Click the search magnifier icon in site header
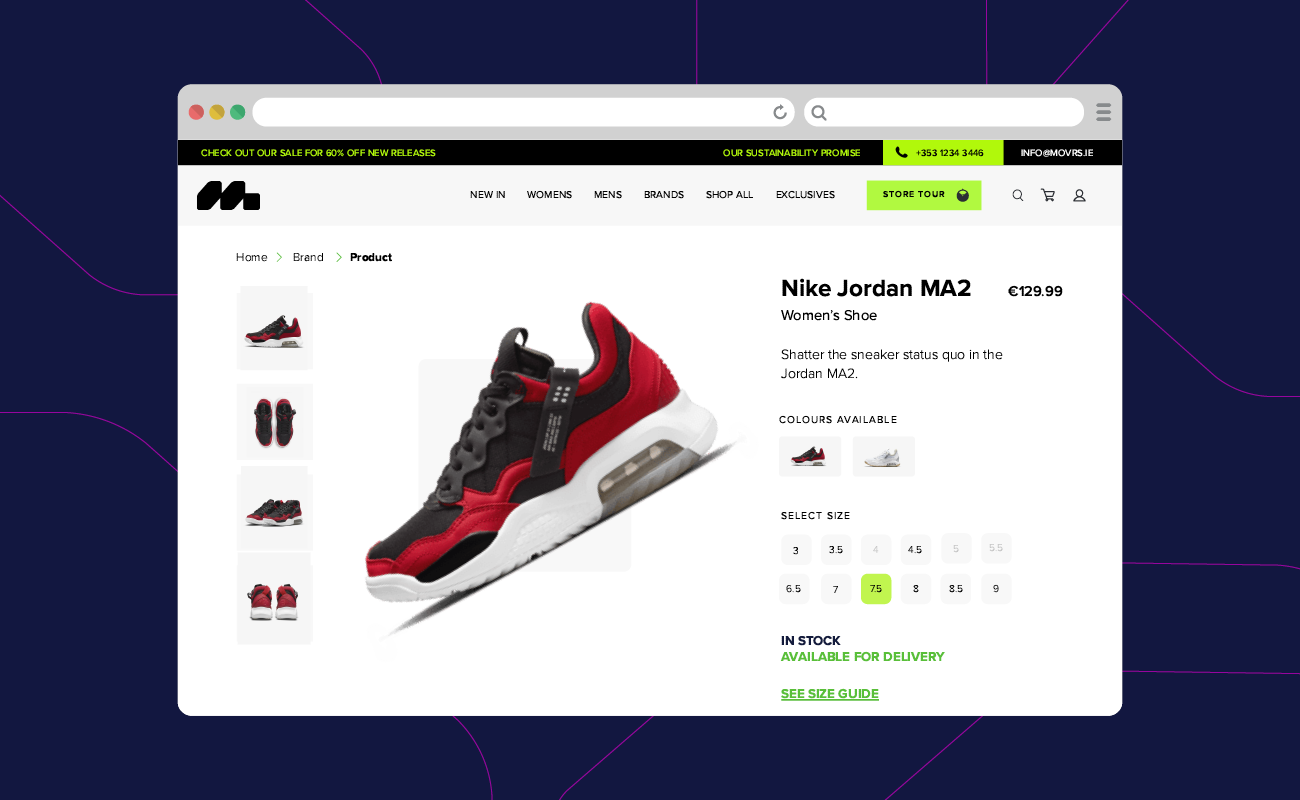The width and height of the screenshot is (1300, 800). (x=1018, y=195)
